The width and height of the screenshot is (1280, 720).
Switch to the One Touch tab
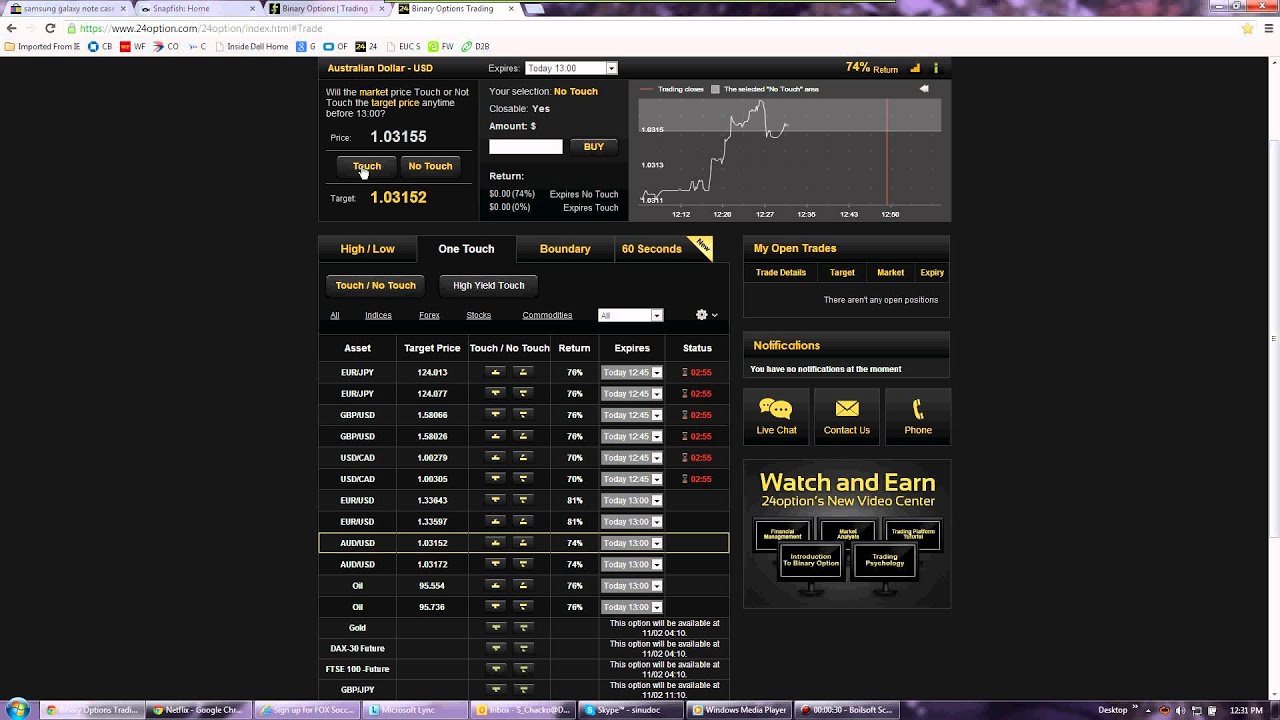click(466, 249)
